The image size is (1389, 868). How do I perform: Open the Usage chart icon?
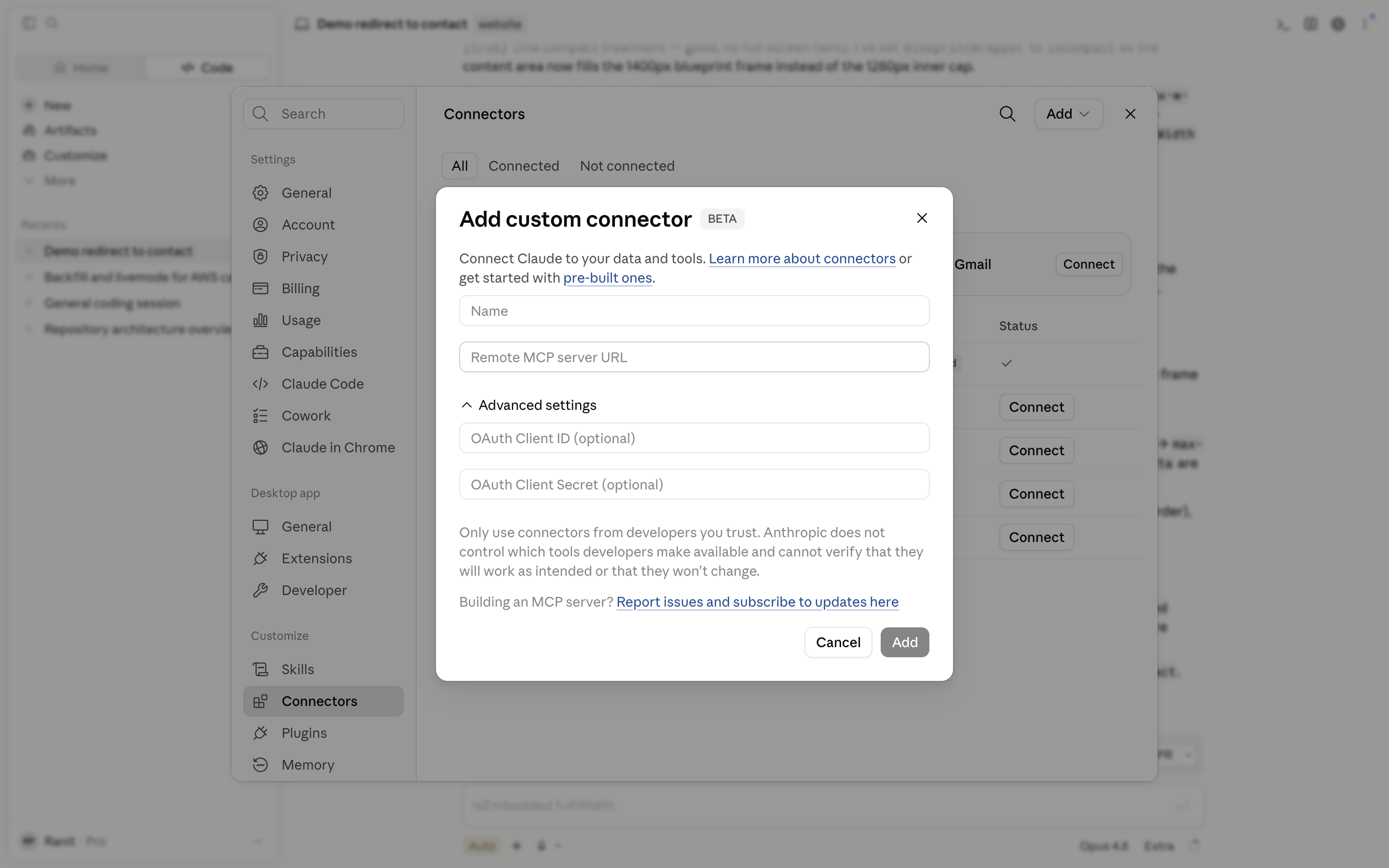[x=260, y=320]
